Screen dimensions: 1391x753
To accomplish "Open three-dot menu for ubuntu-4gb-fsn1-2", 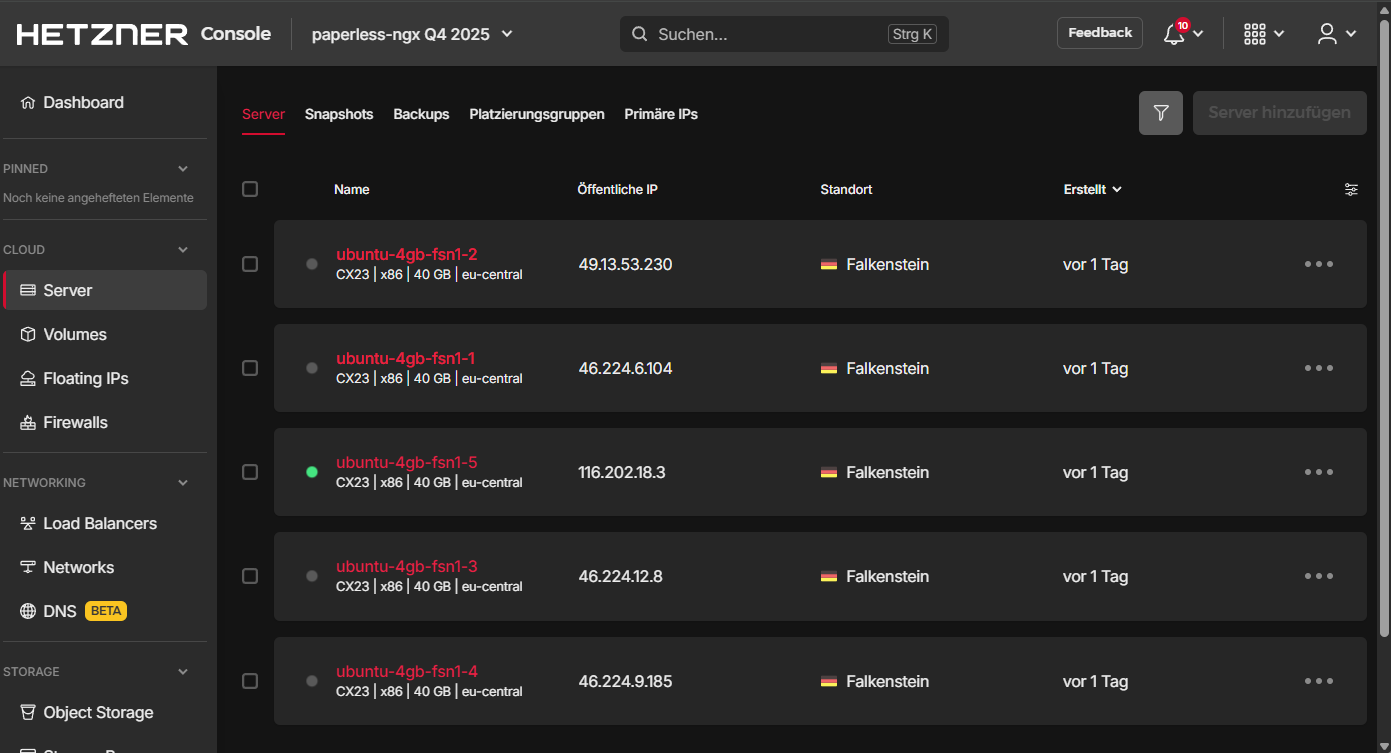I will point(1318,264).
